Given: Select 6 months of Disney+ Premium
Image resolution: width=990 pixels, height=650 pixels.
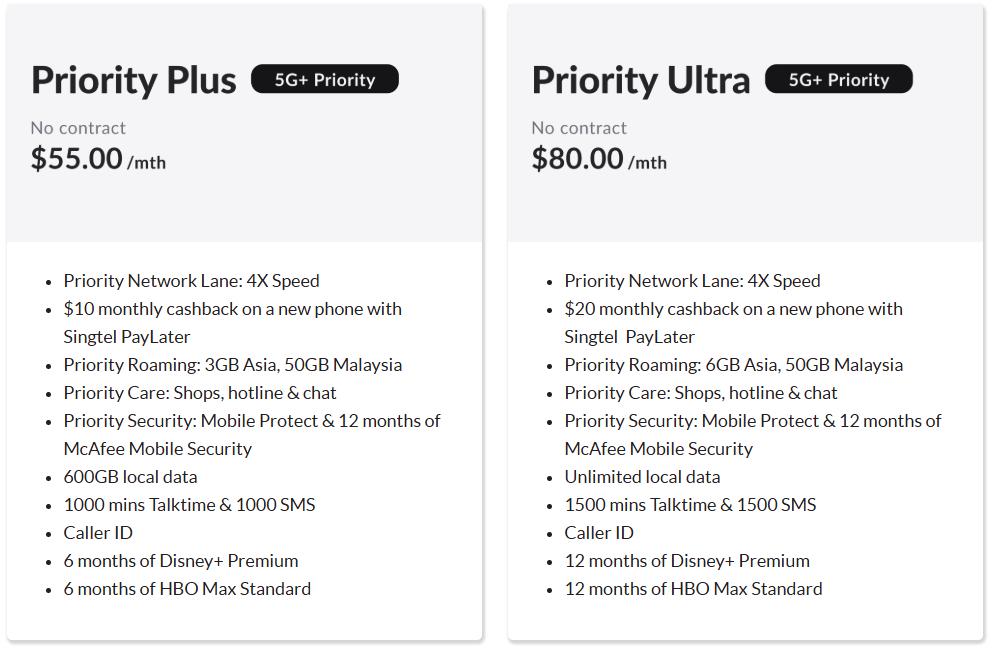Looking at the screenshot, I should point(181,561).
